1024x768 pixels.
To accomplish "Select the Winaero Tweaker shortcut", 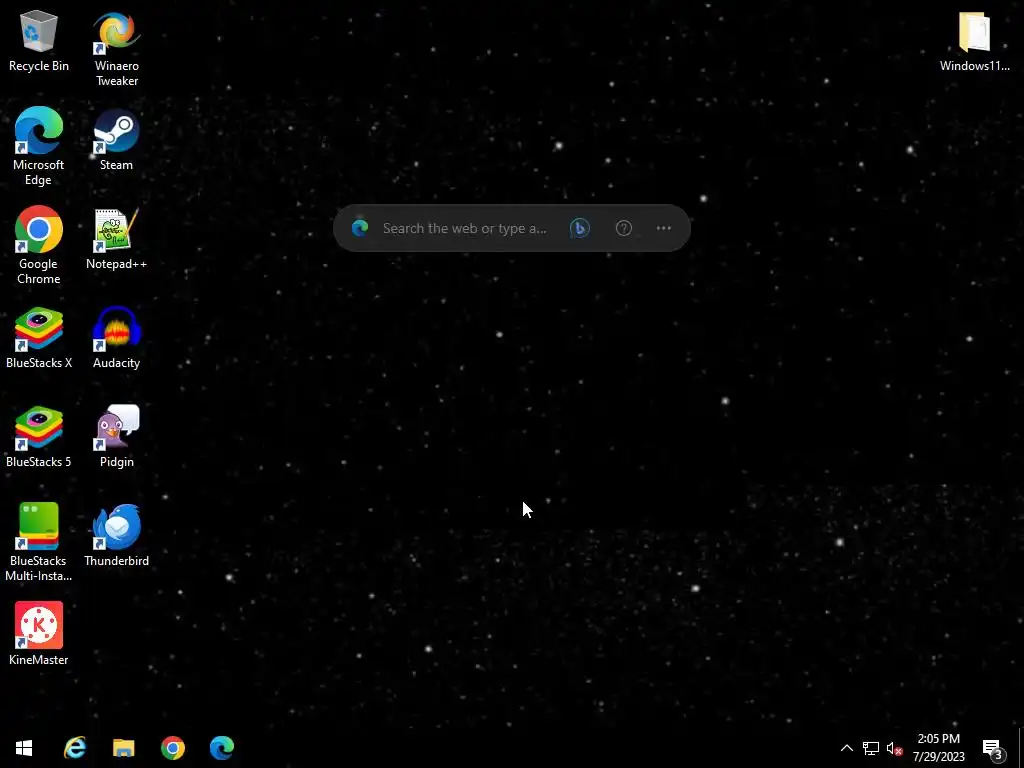I will click(x=116, y=49).
